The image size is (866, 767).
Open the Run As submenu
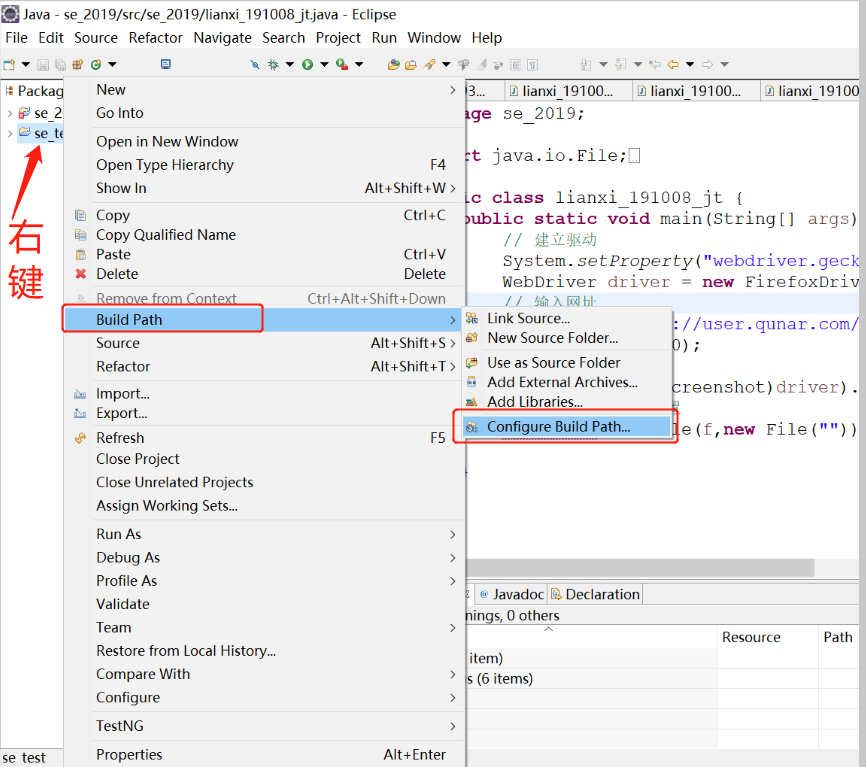point(265,534)
